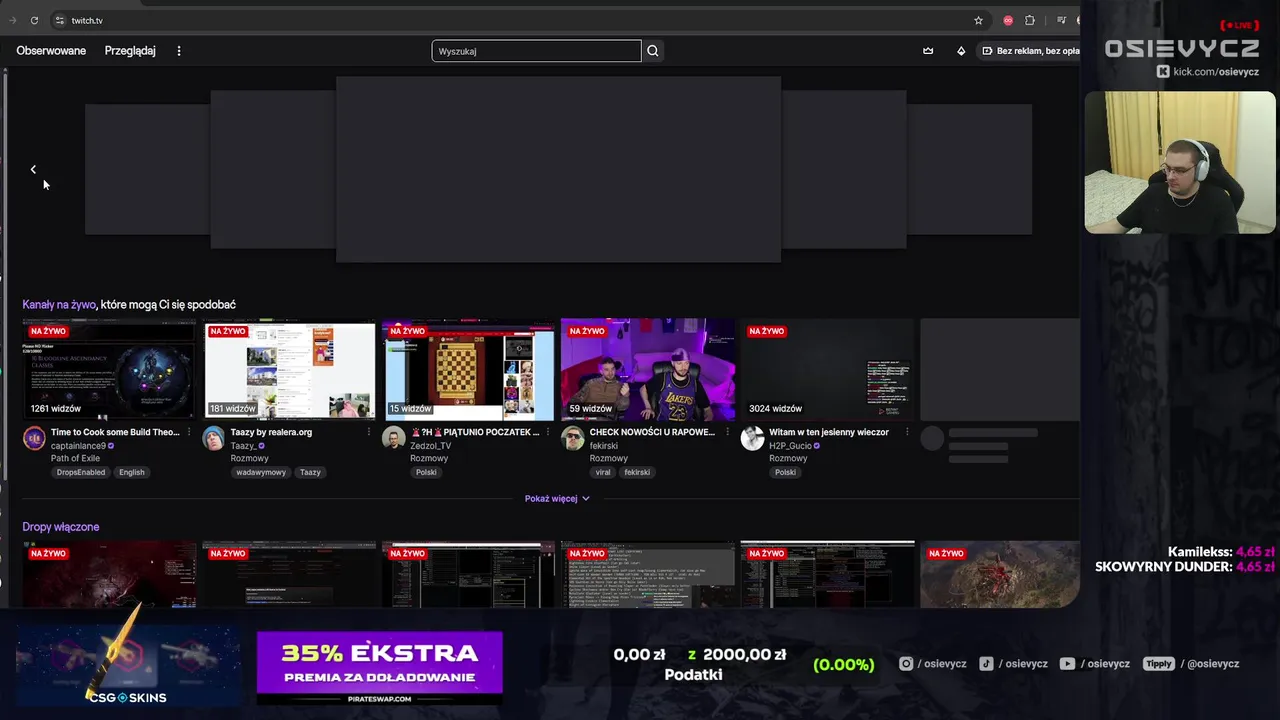The width and height of the screenshot is (1280, 720).
Task: Select the Polski tag under Zedzol_TV
Action: click(426, 472)
